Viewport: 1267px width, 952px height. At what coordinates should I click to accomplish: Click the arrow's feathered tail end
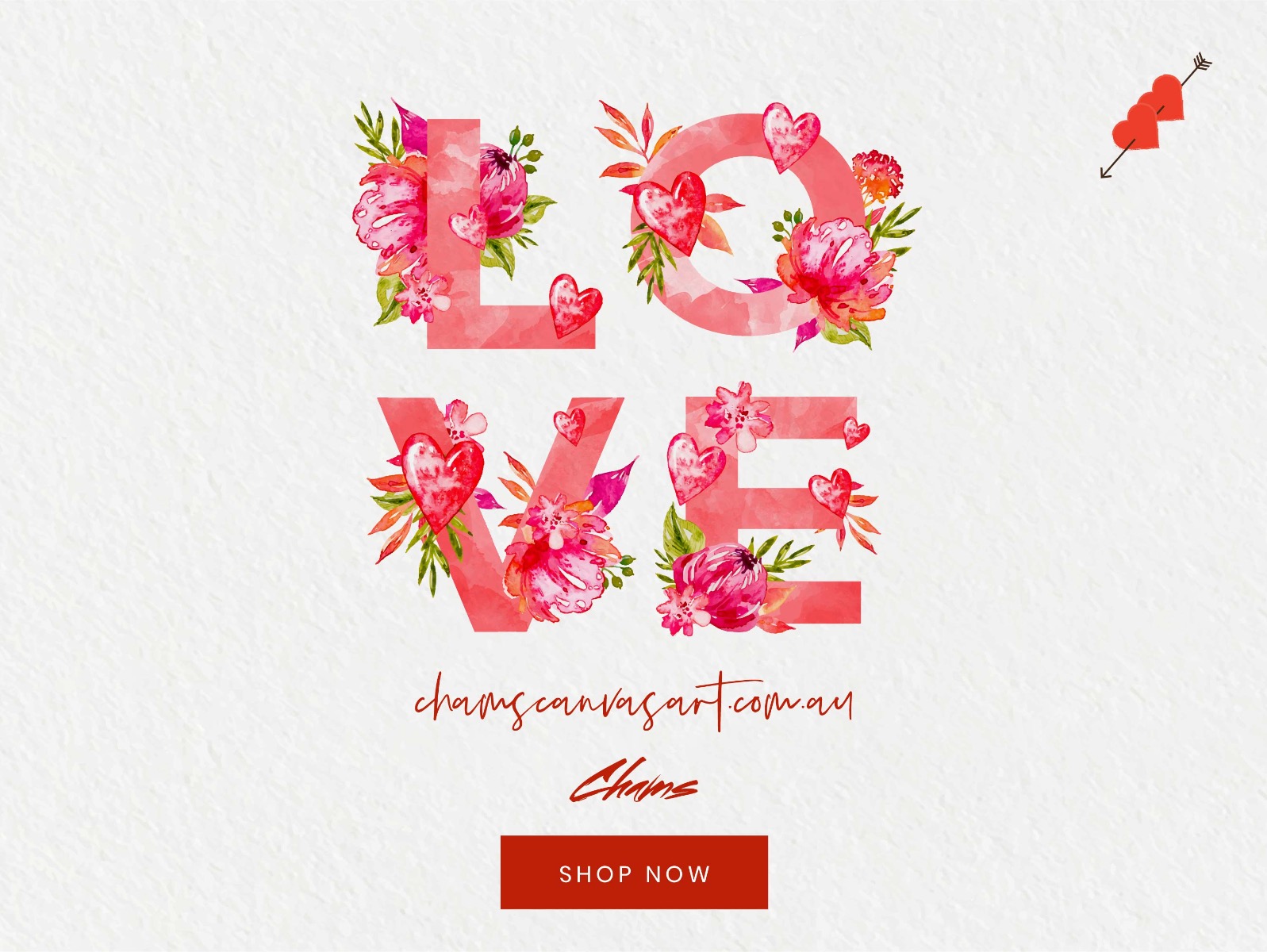point(1201,63)
